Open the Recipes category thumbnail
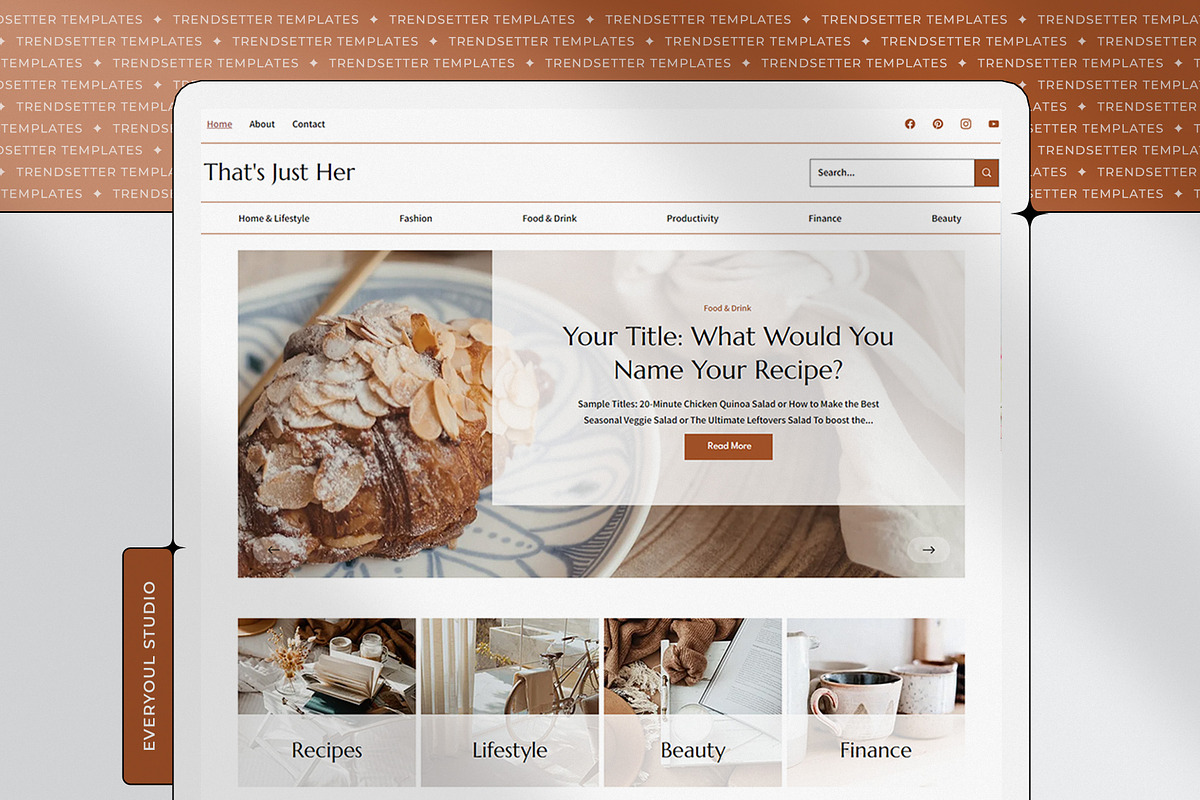The height and width of the screenshot is (800, 1200). pyautogui.click(x=327, y=700)
